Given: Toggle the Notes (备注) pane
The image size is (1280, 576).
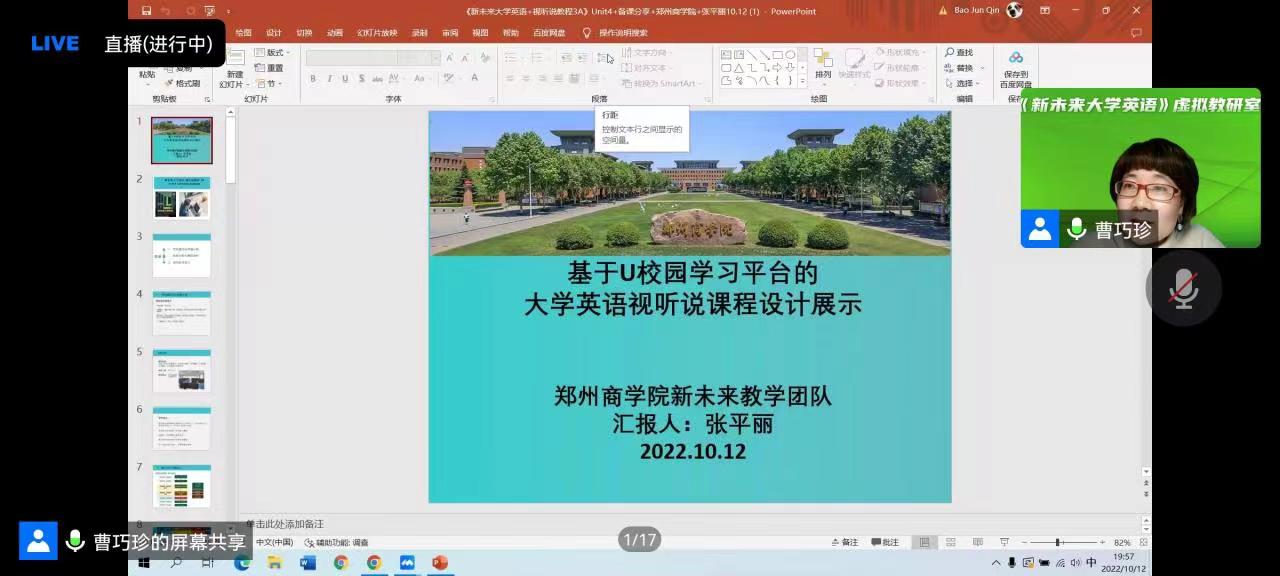Looking at the screenshot, I should point(845,542).
